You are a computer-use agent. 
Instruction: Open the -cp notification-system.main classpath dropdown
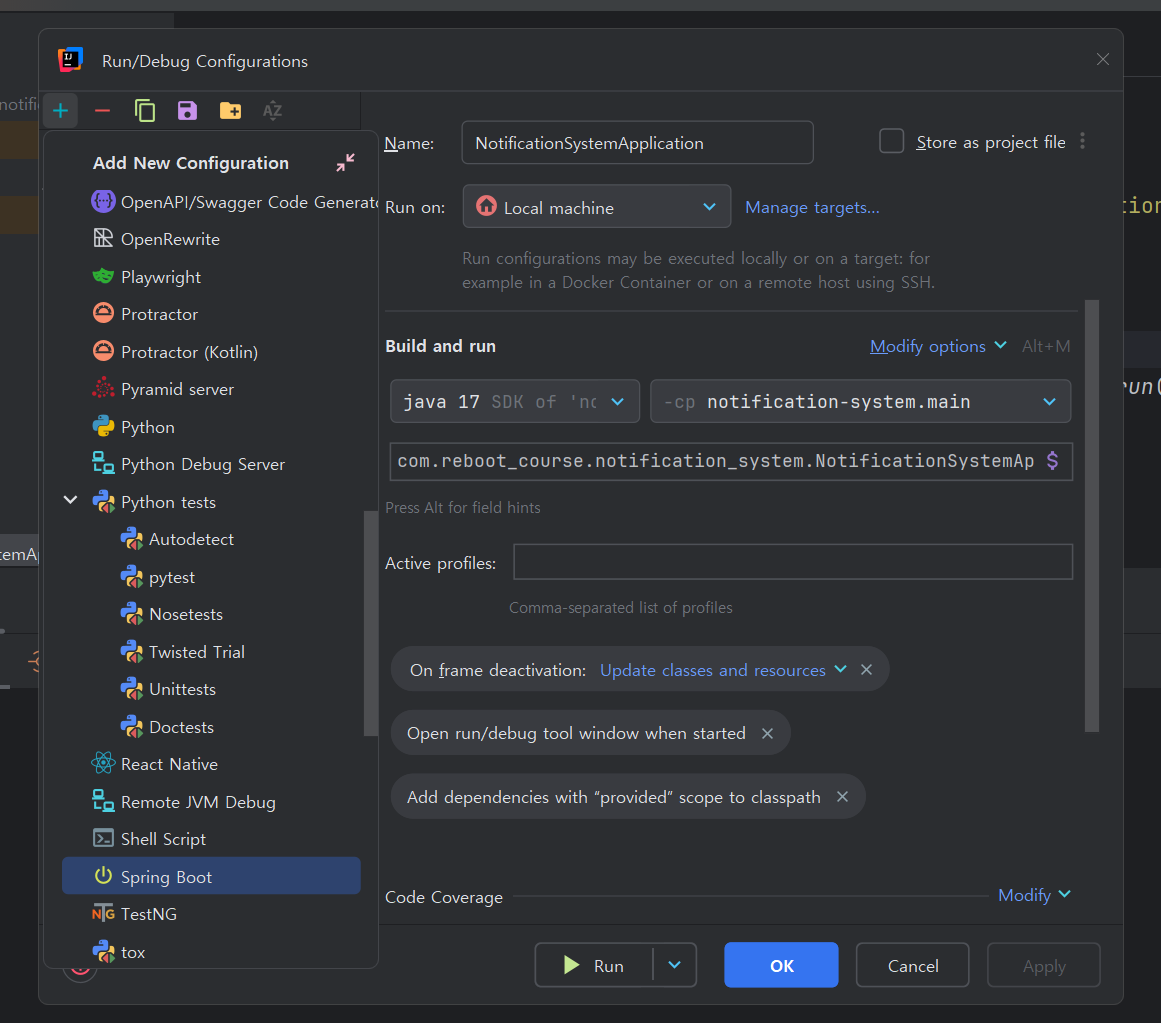click(860, 402)
